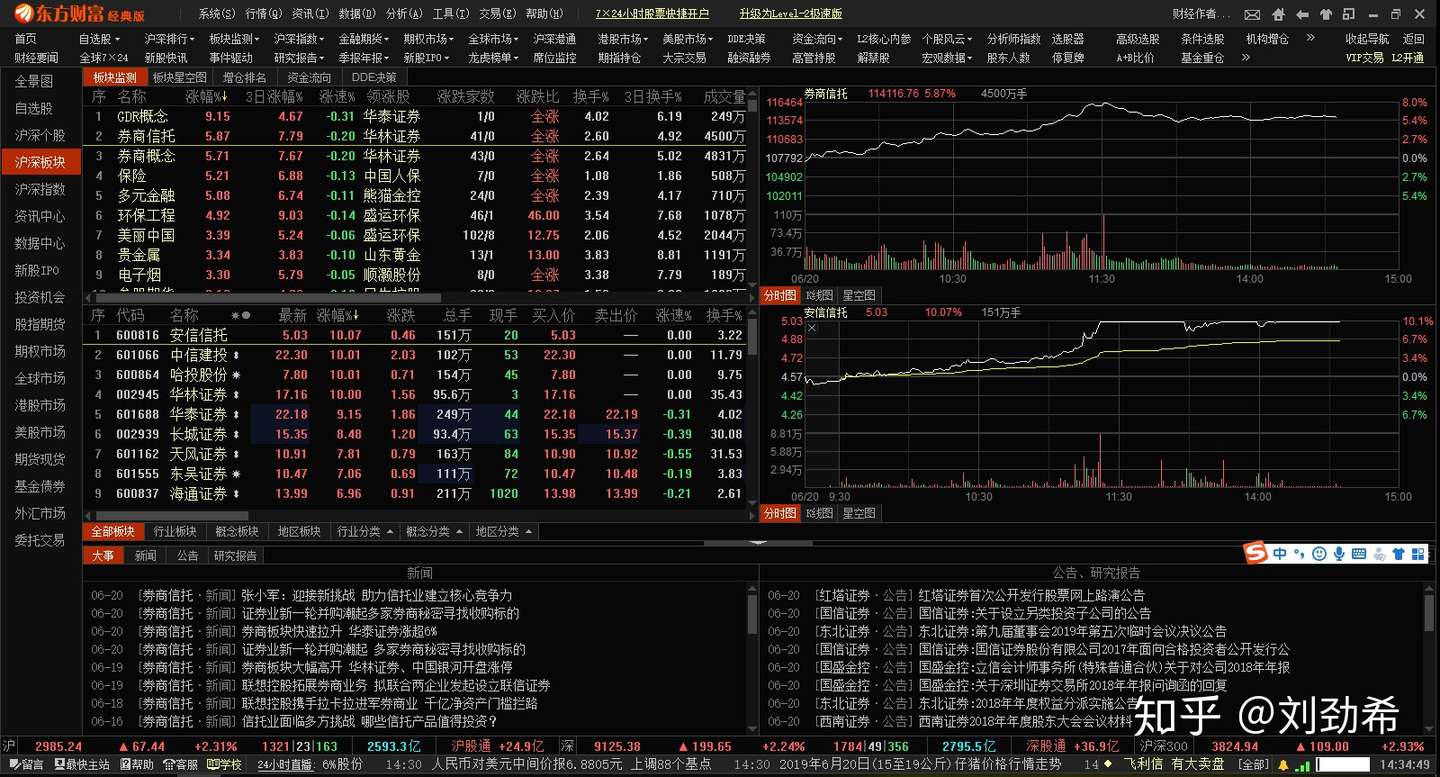Screen dimensions: 1440x777
Task: Click VIP交易 button
Action: (x=1365, y=58)
